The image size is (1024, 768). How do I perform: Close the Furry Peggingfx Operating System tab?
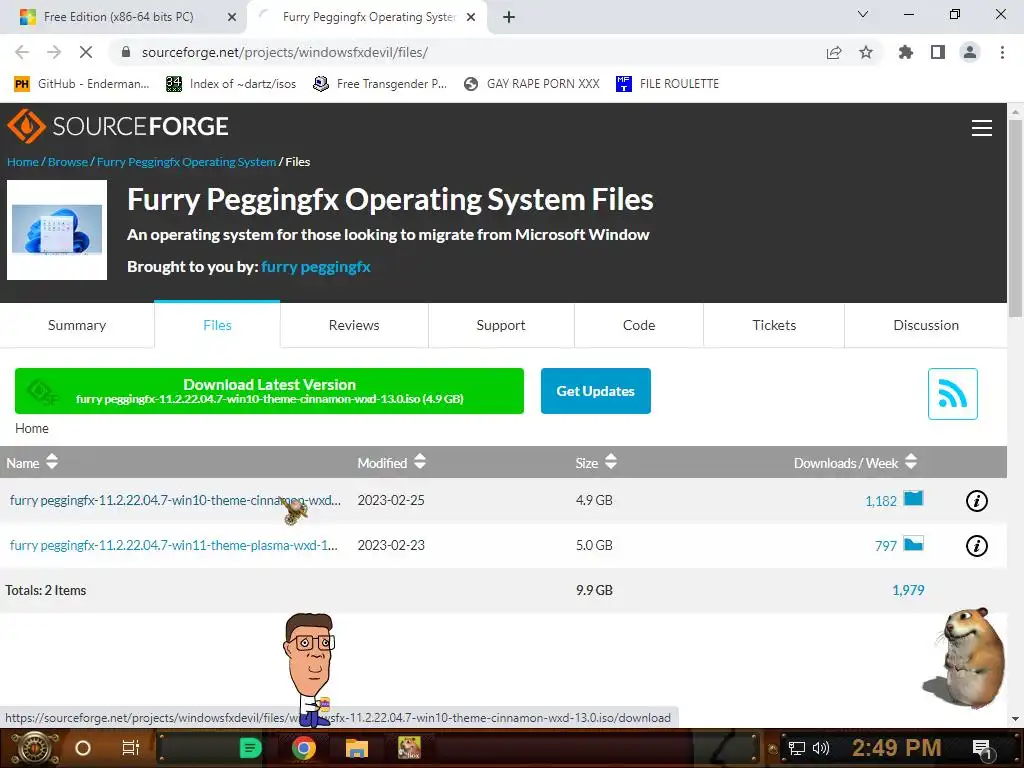tap(471, 17)
